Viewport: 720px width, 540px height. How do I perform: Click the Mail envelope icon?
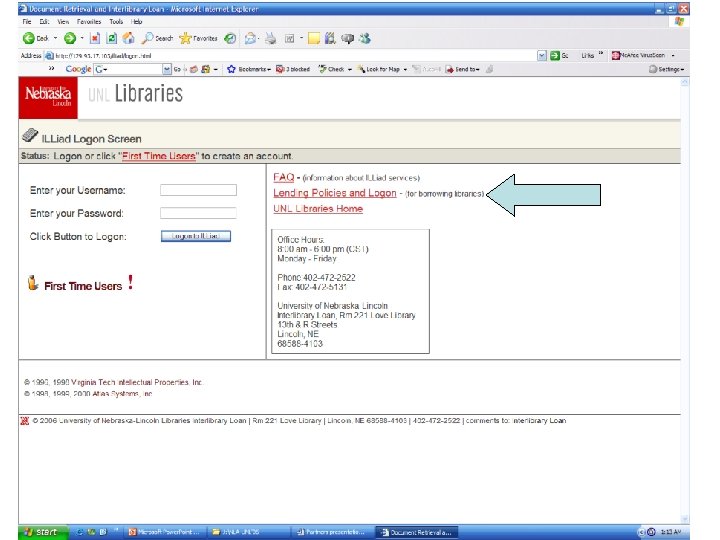point(250,39)
